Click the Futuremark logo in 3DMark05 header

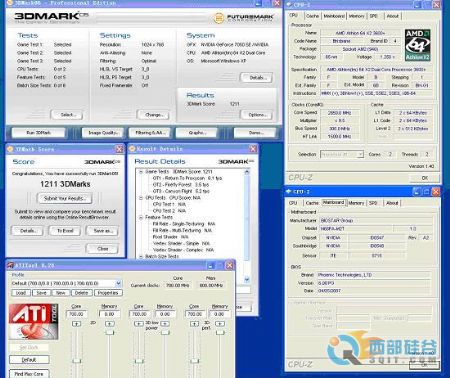tap(244, 18)
